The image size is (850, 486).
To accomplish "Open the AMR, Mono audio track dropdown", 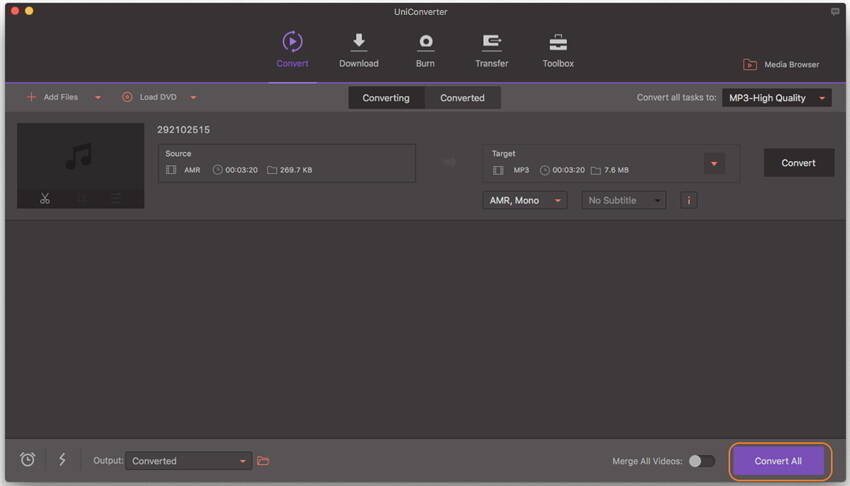I will click(525, 200).
